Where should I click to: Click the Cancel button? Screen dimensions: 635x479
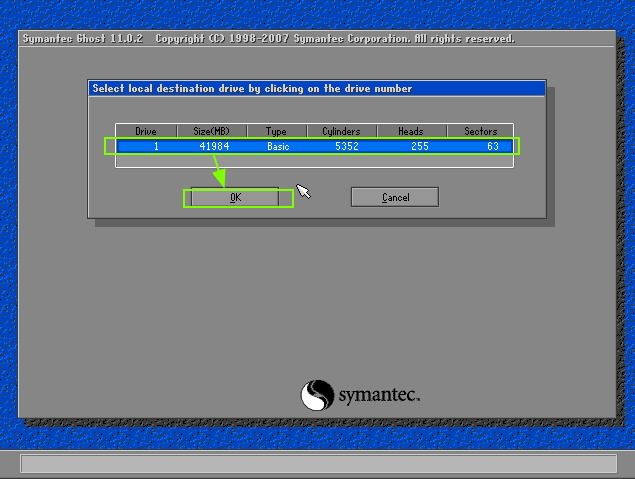[395, 197]
